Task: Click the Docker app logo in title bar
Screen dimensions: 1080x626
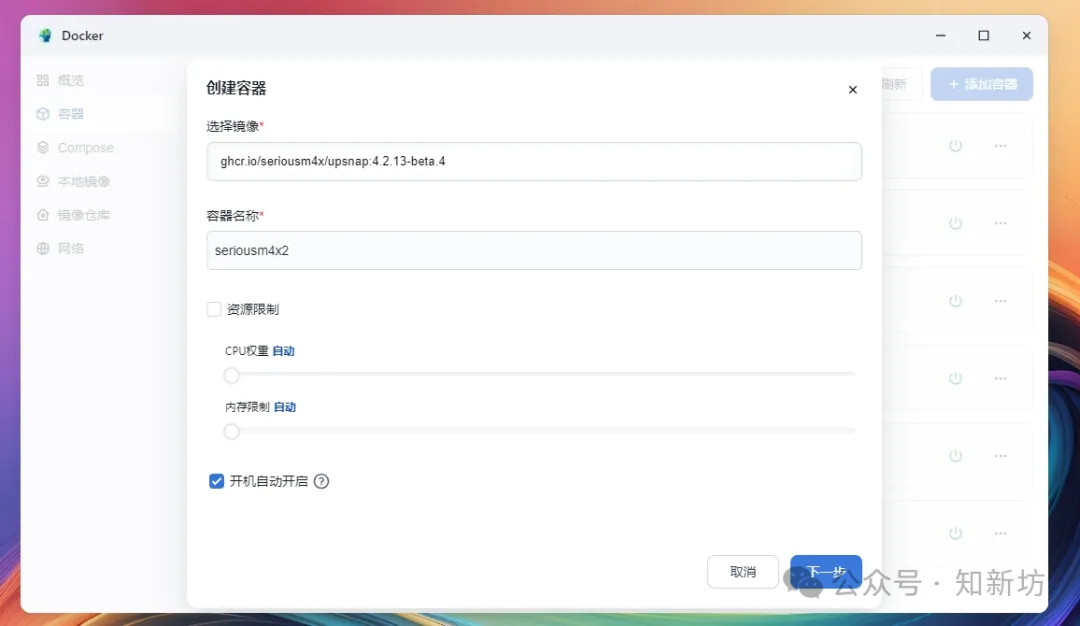Action: tap(45, 35)
